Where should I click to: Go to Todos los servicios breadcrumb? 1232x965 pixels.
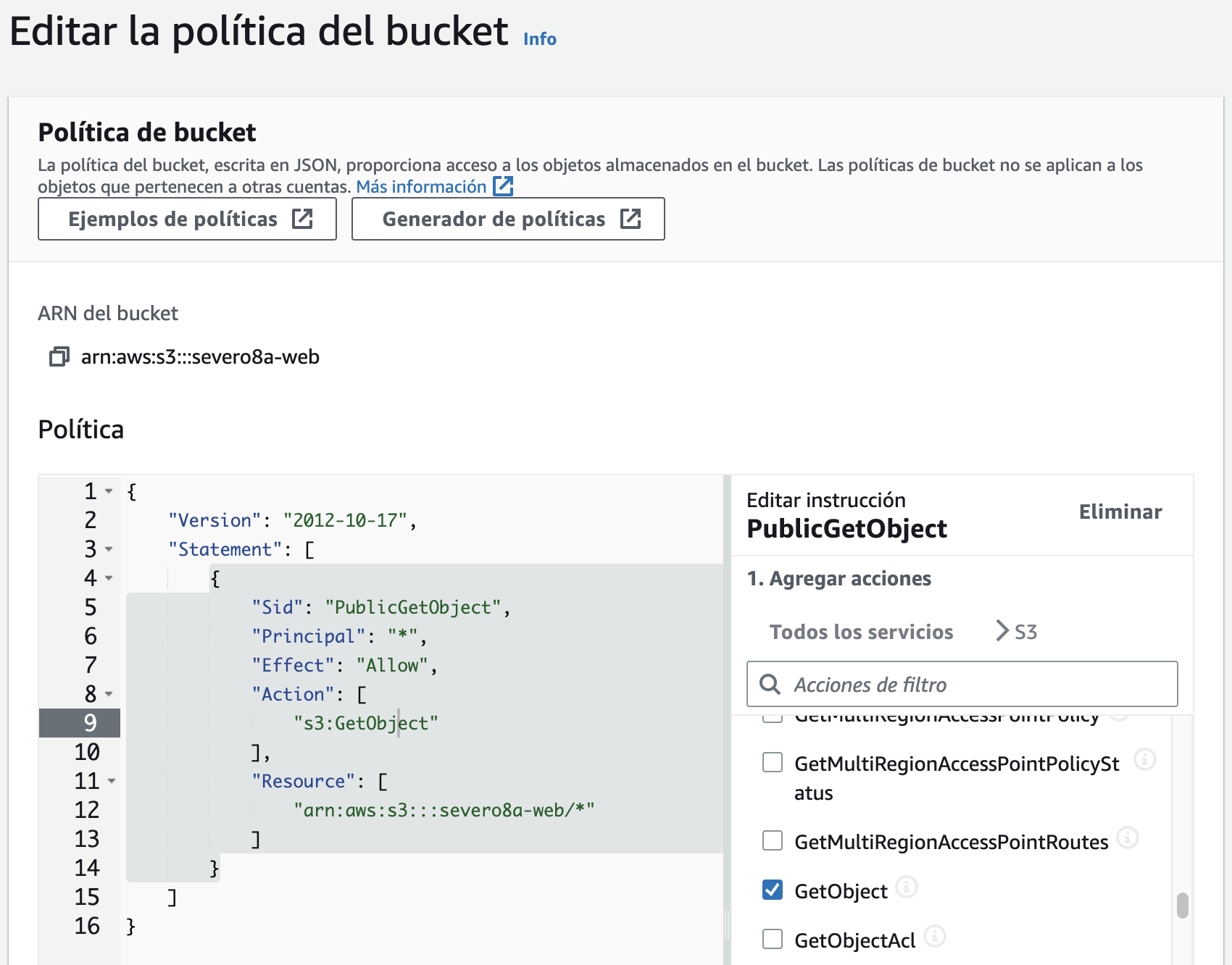(x=861, y=632)
